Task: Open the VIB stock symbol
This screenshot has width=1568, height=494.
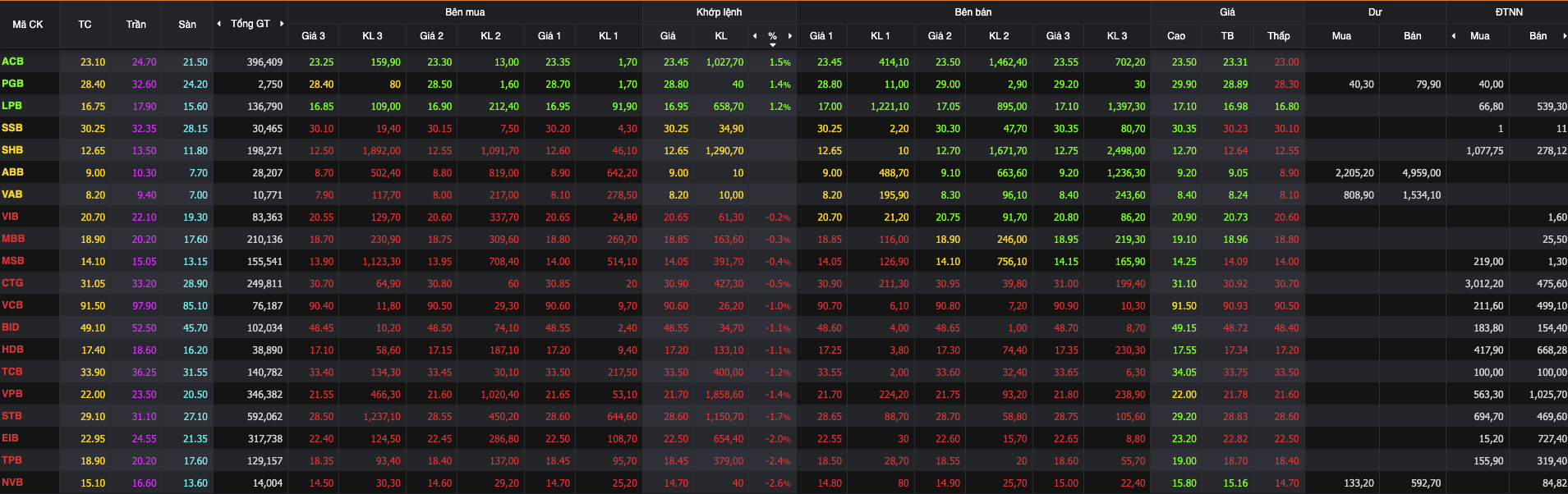Action: pyautogui.click(x=10, y=217)
